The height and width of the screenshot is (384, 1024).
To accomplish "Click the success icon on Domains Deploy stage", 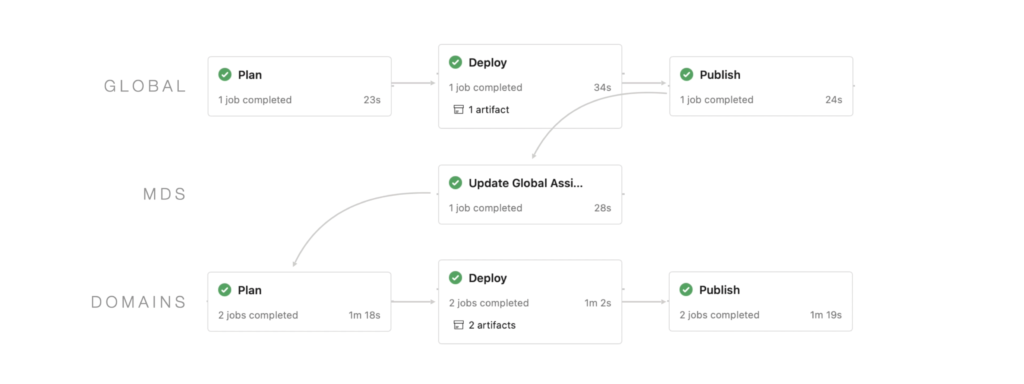I will pyautogui.click(x=455, y=278).
